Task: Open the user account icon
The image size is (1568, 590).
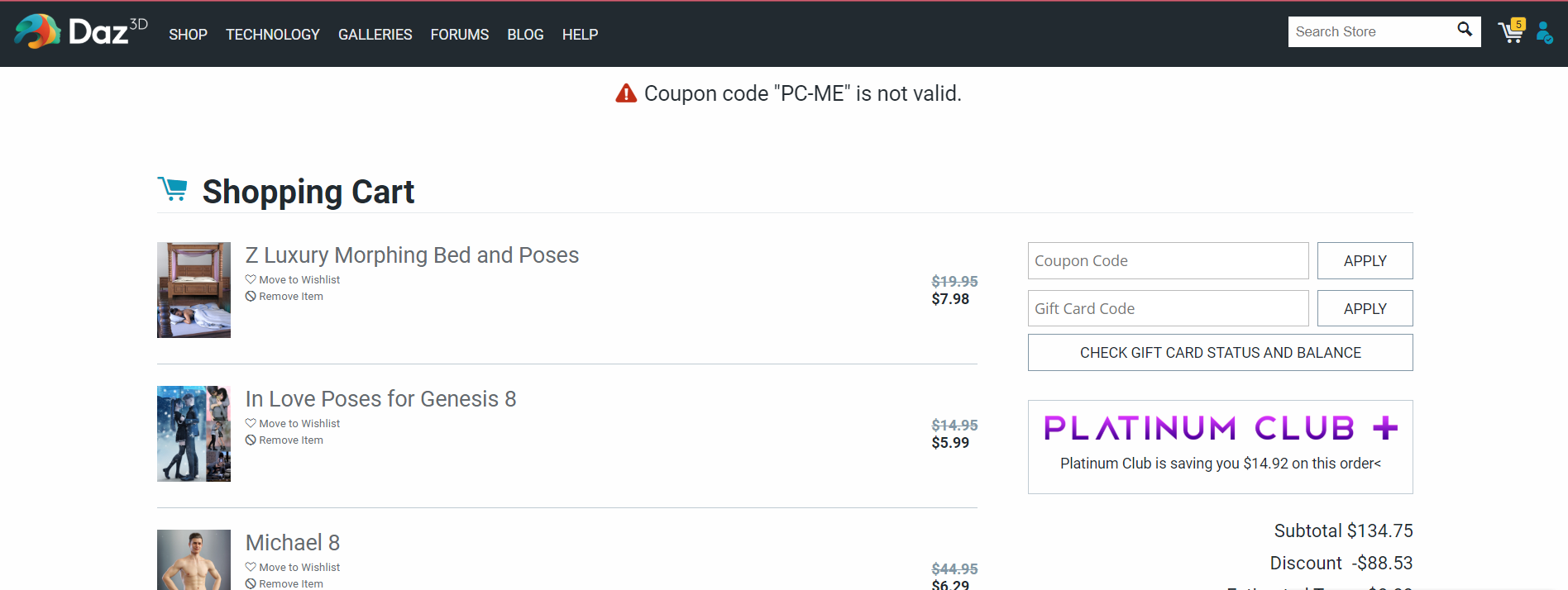Action: [x=1543, y=32]
